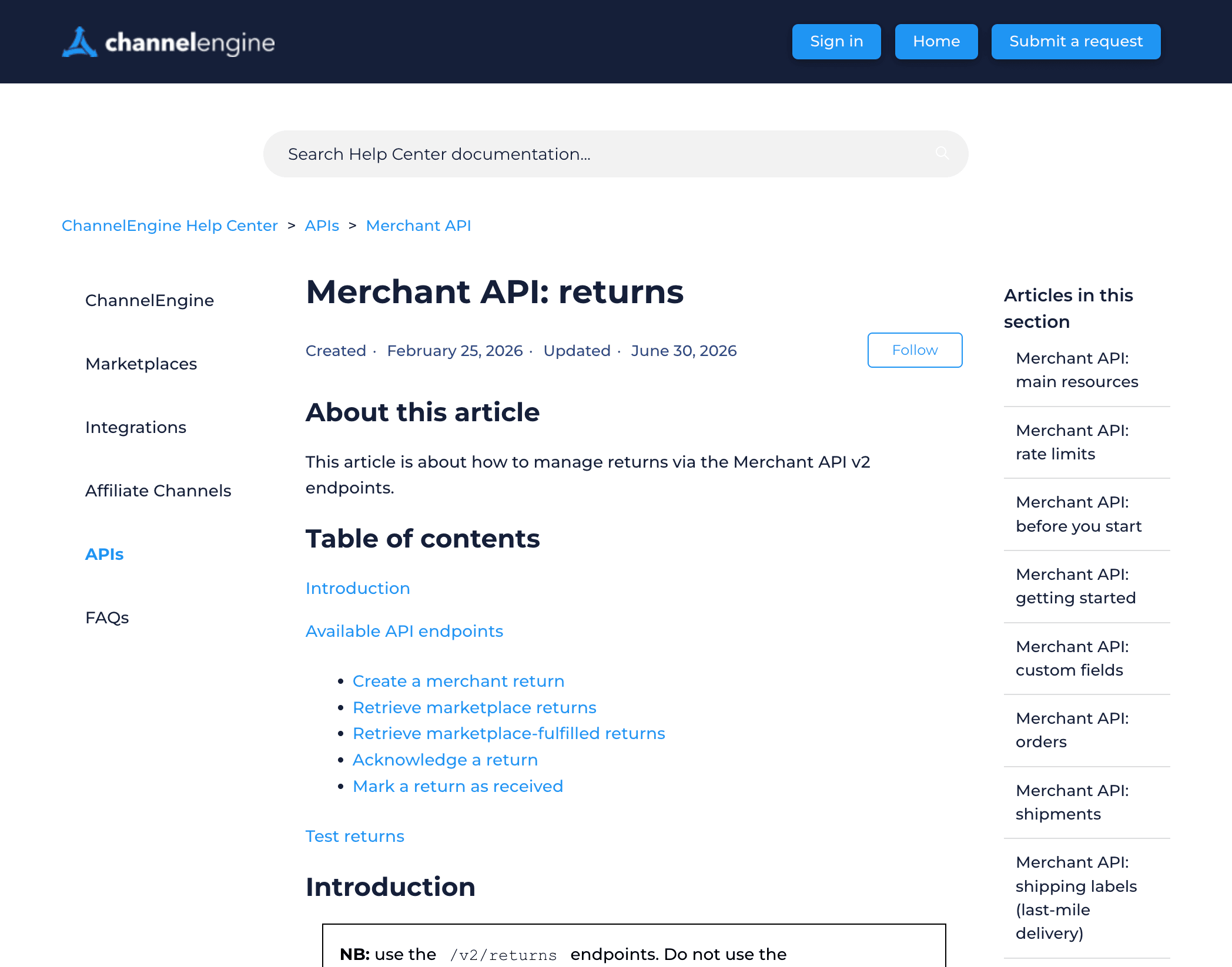Select the active APIs sidebar item
Viewport: 1232px width, 967px height.
click(104, 554)
